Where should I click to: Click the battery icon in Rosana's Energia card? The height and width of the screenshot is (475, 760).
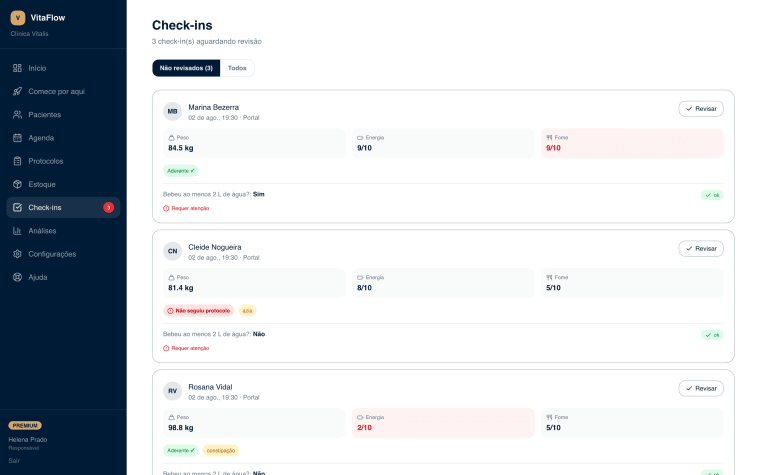point(360,417)
